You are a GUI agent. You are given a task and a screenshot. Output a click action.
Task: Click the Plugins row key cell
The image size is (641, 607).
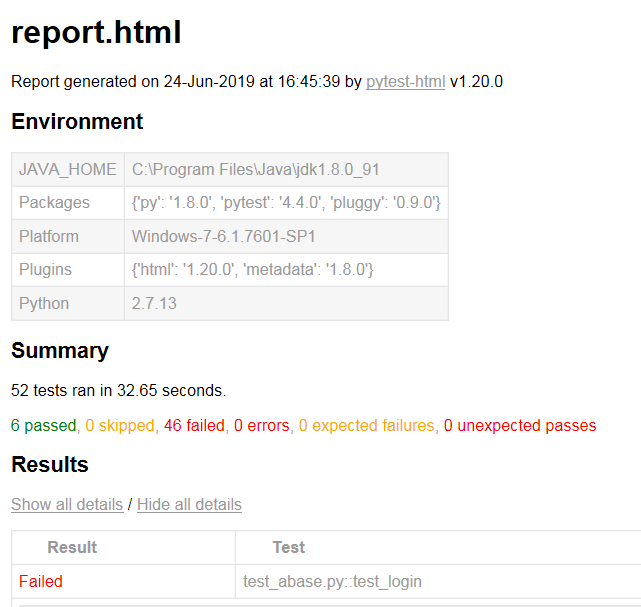pyautogui.click(x=45, y=270)
